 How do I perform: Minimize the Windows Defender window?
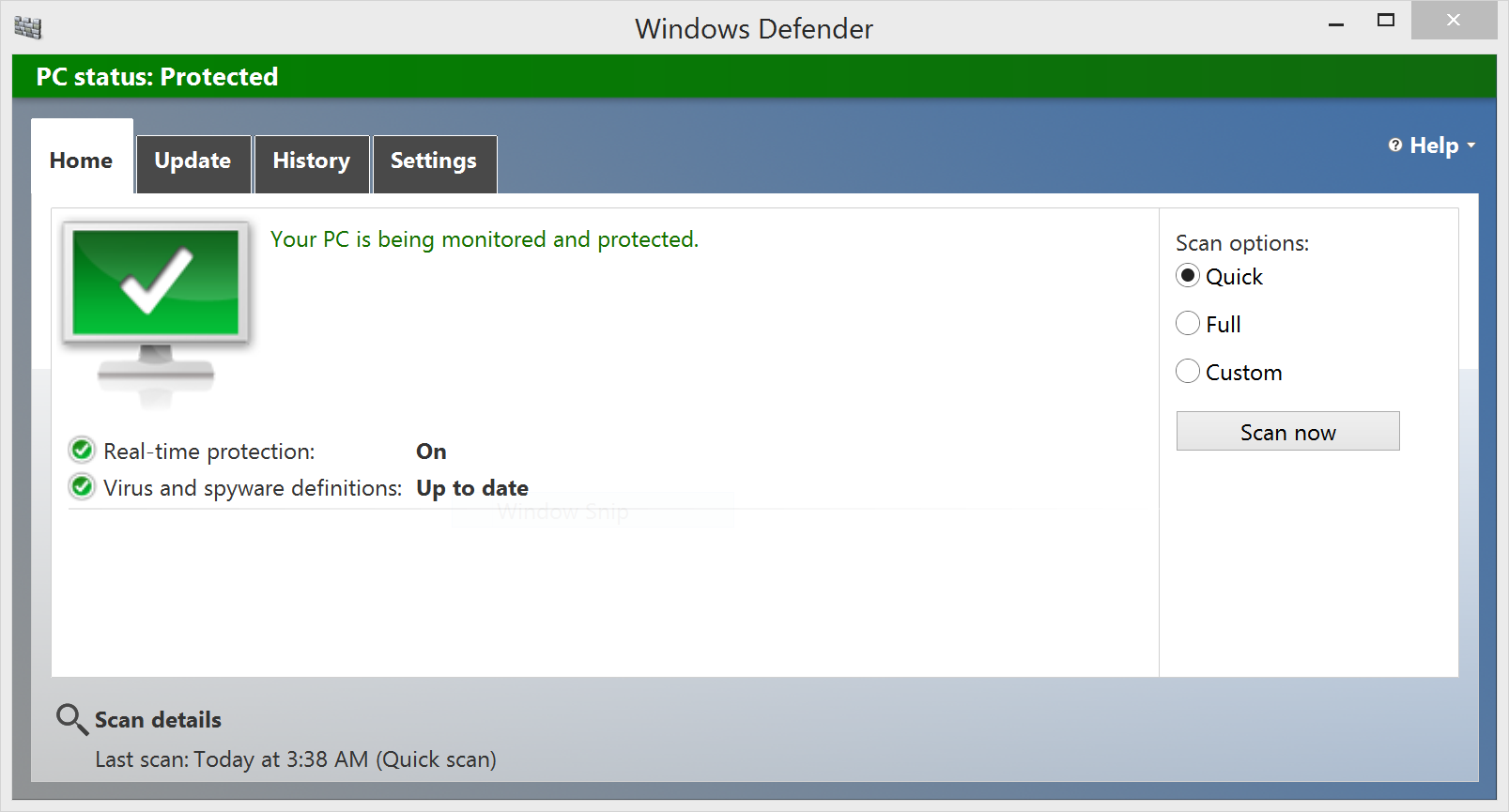(1336, 23)
